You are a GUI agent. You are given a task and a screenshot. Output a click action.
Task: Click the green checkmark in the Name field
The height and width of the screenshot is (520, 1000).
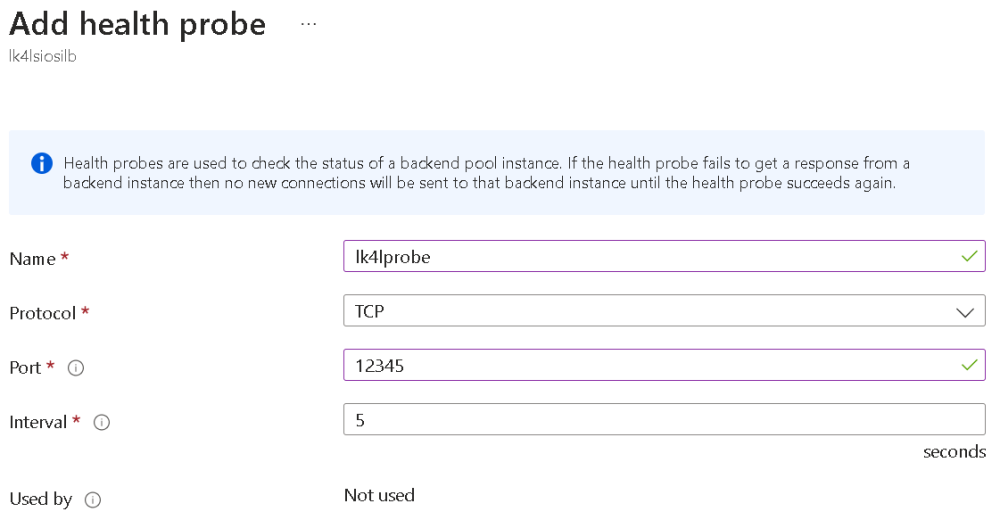pyautogui.click(x=968, y=257)
